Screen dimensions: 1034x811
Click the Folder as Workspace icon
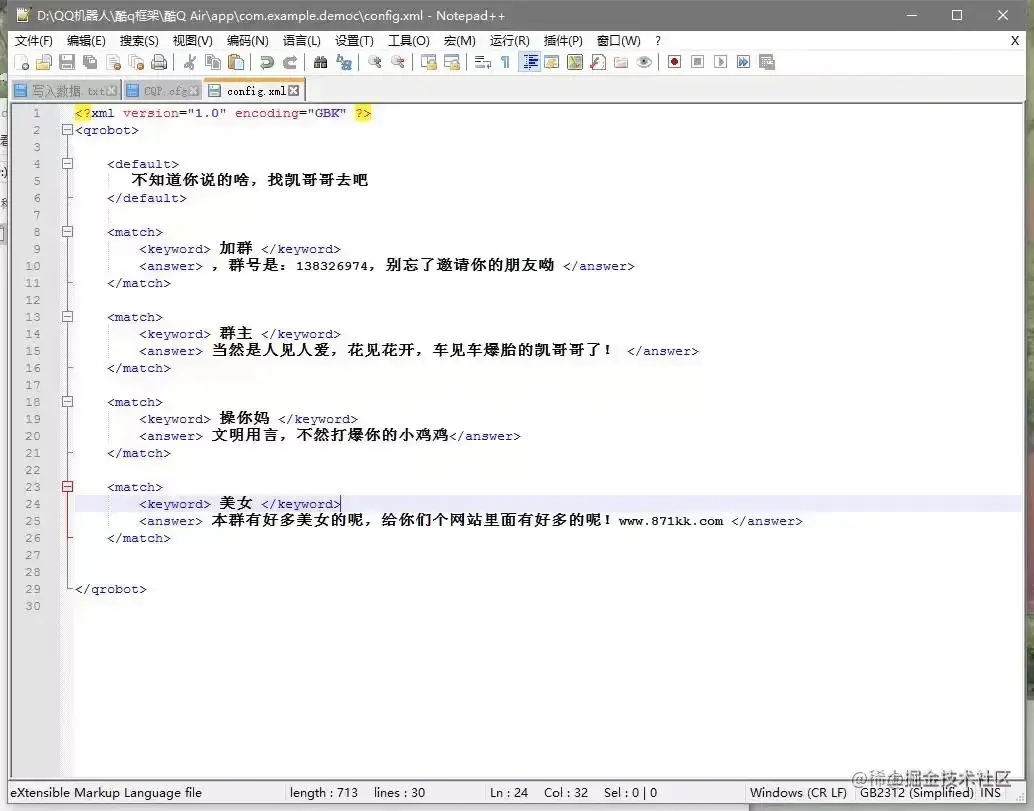(x=621, y=63)
